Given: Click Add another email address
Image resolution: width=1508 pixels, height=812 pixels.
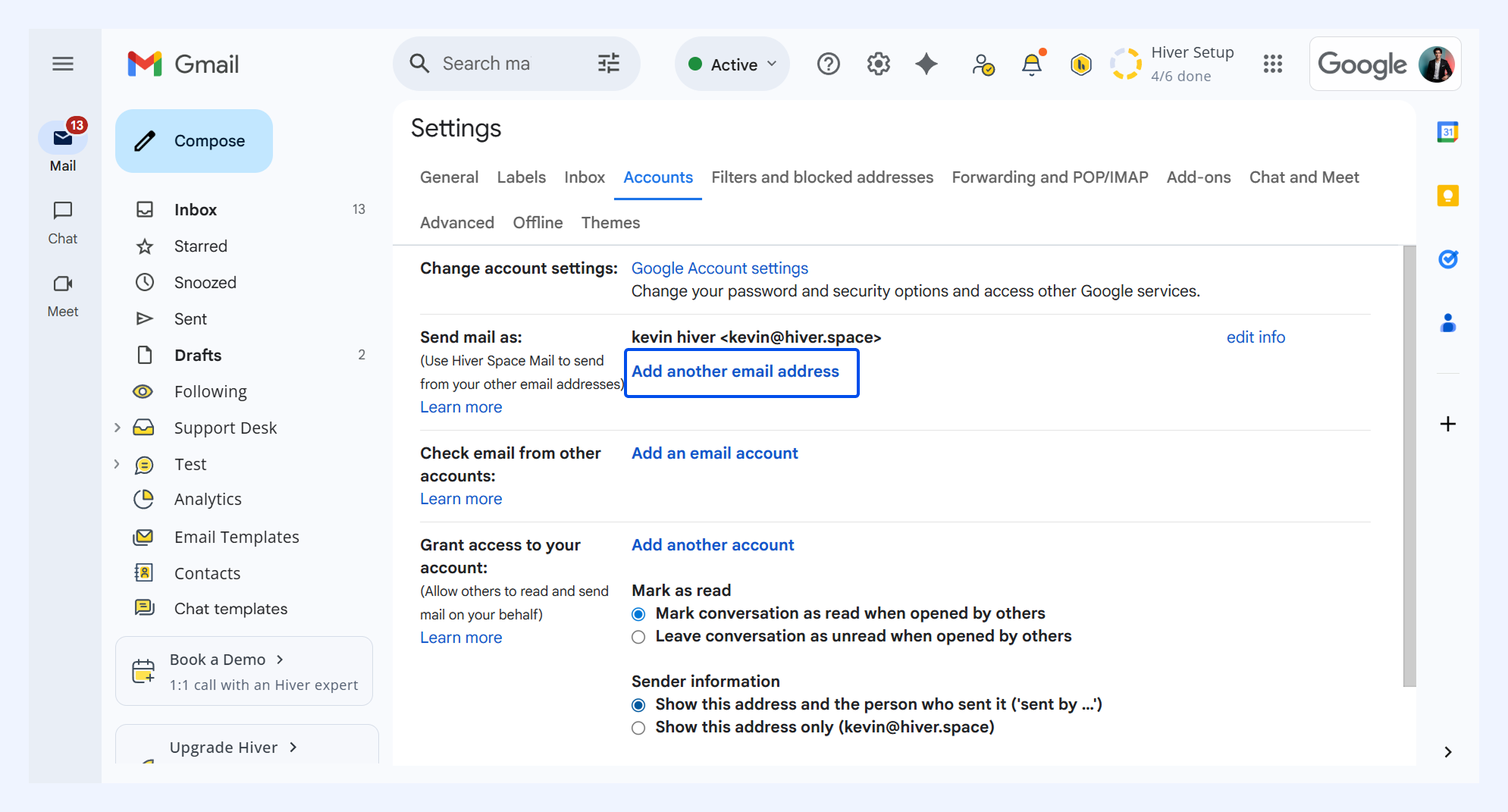Looking at the screenshot, I should click(735, 372).
